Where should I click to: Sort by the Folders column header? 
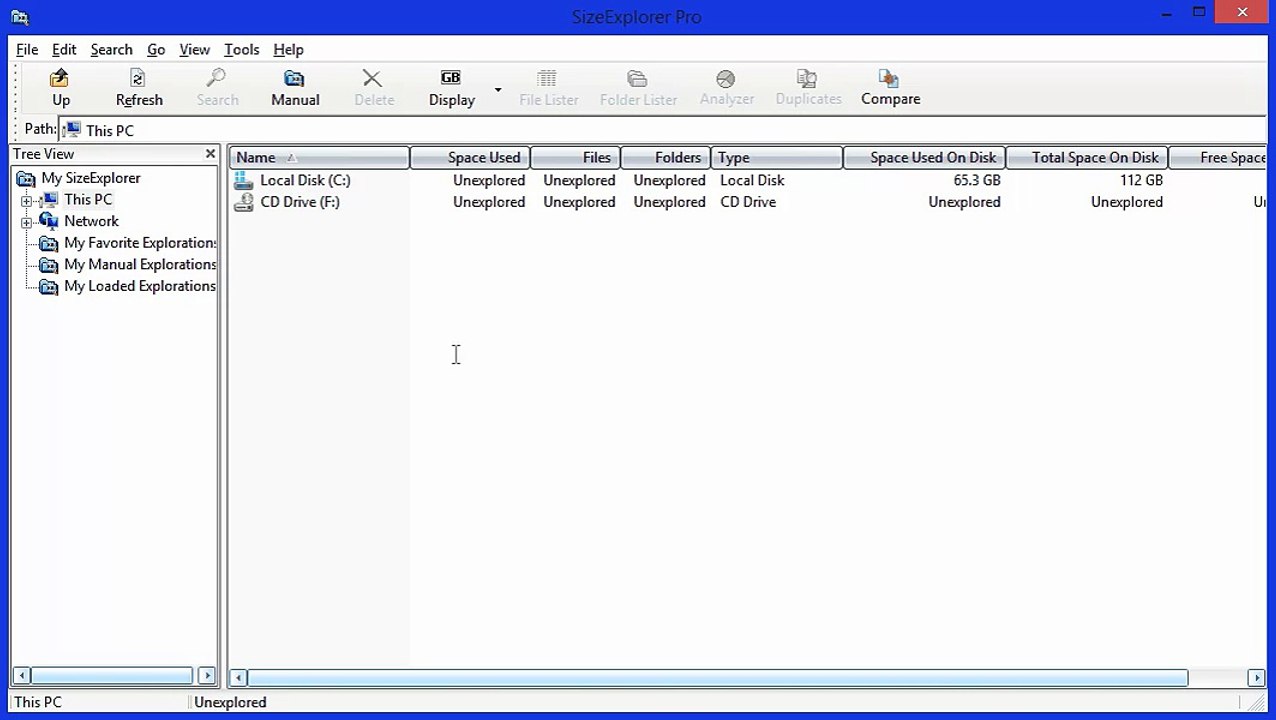point(666,158)
